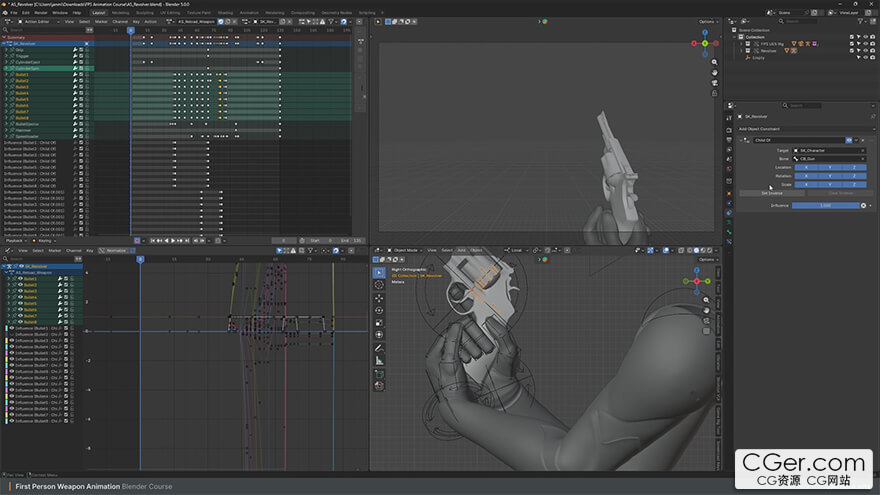Click pan hand icon in upper viewport
Screen dimensions: 880x495
tap(714, 72)
